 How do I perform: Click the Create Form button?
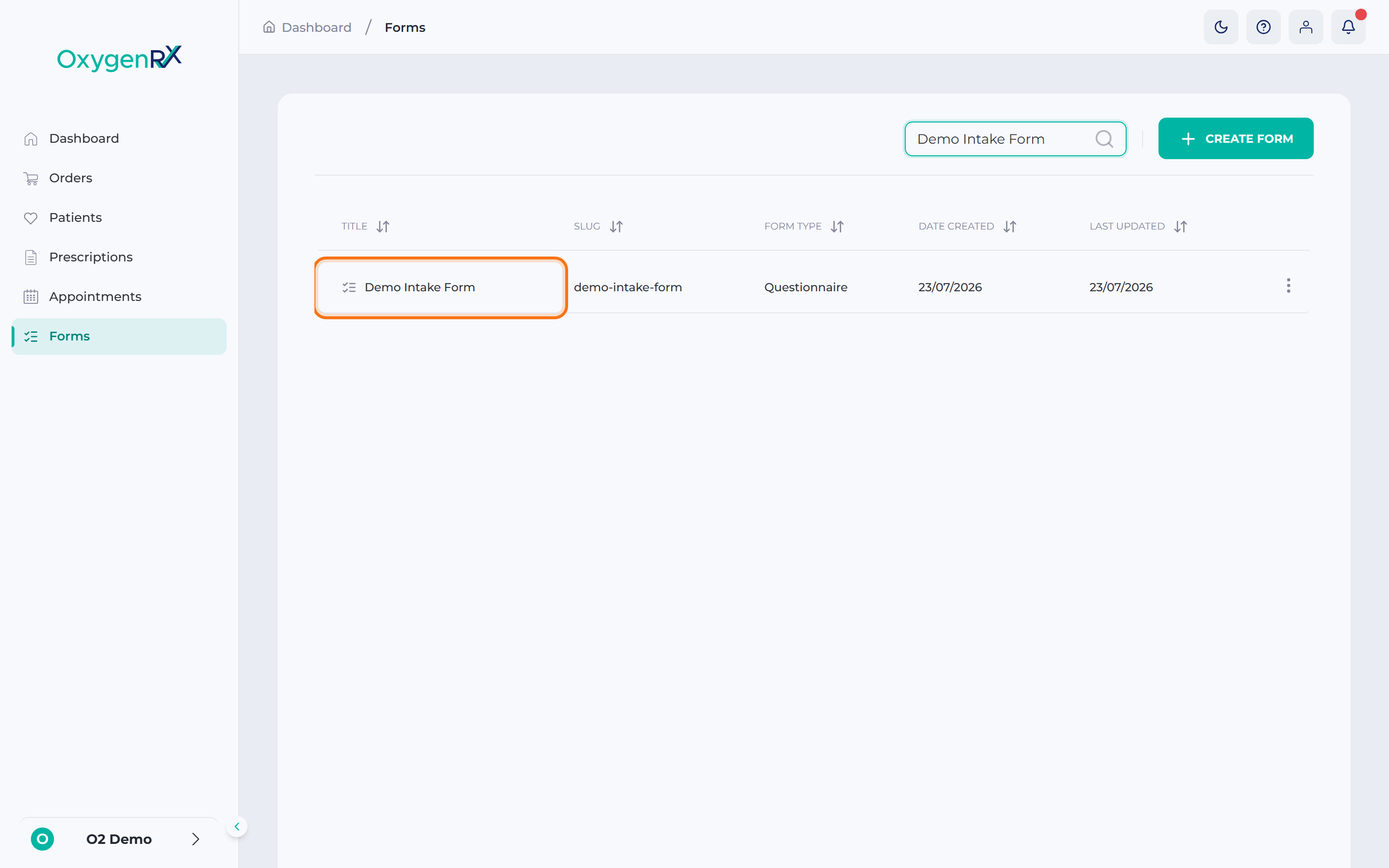click(1236, 138)
